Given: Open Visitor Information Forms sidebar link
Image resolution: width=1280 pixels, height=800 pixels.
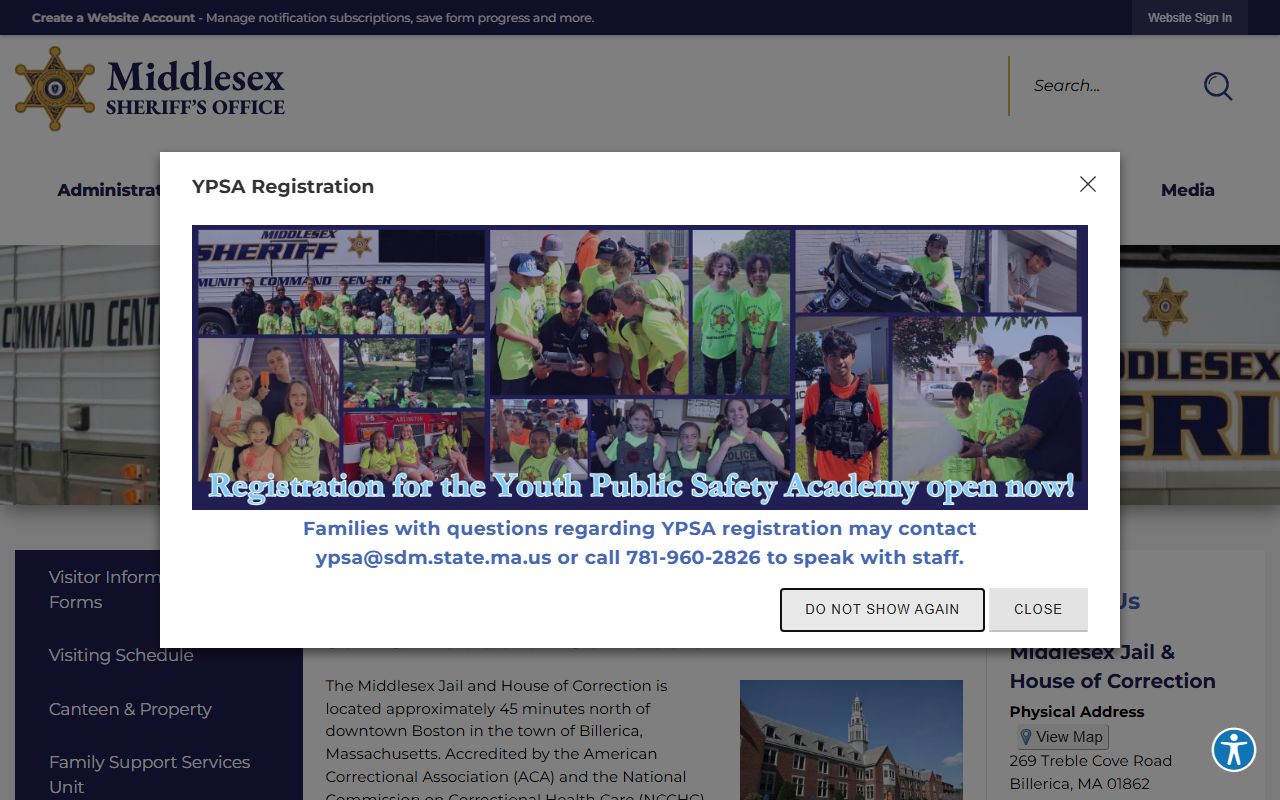Looking at the screenshot, I should (103, 590).
